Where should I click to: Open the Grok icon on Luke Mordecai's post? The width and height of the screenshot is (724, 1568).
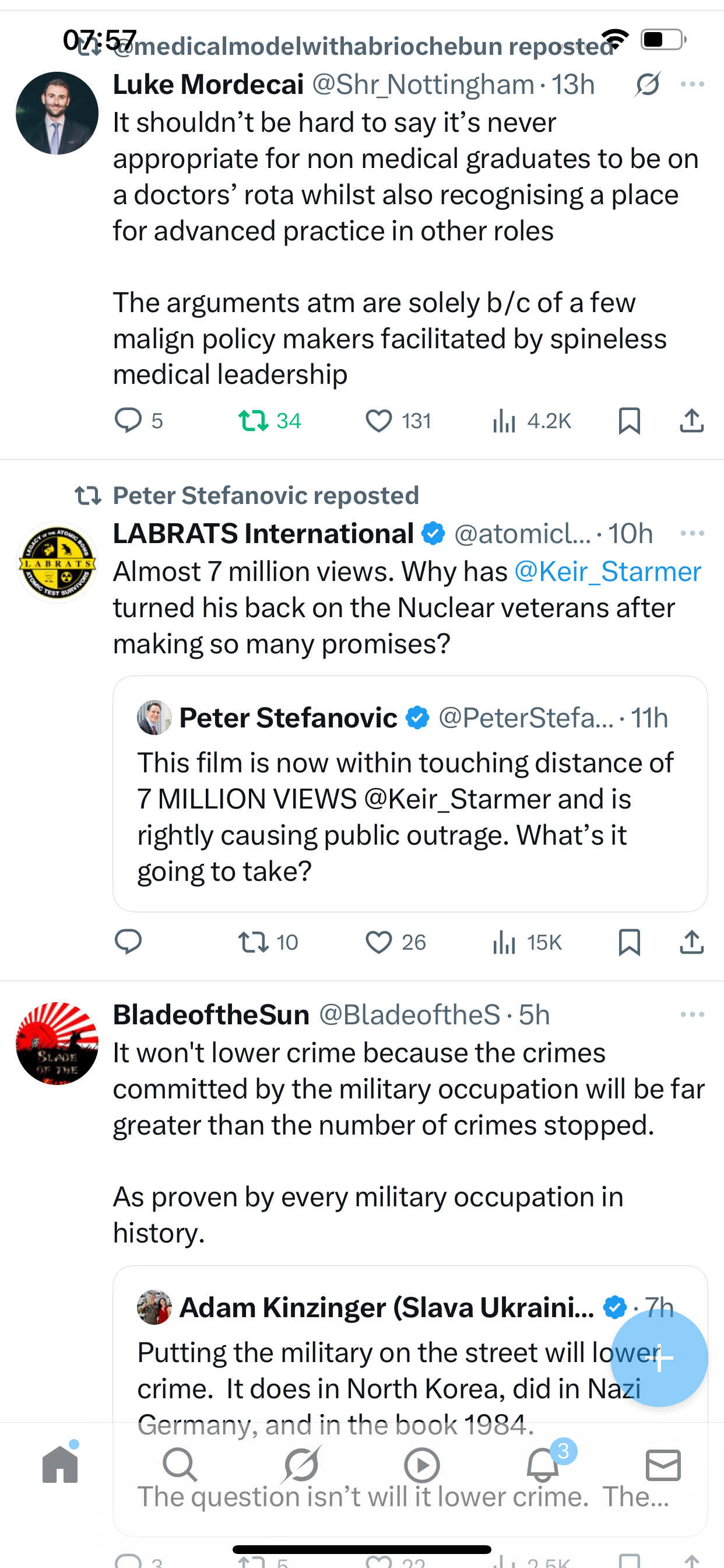point(647,84)
